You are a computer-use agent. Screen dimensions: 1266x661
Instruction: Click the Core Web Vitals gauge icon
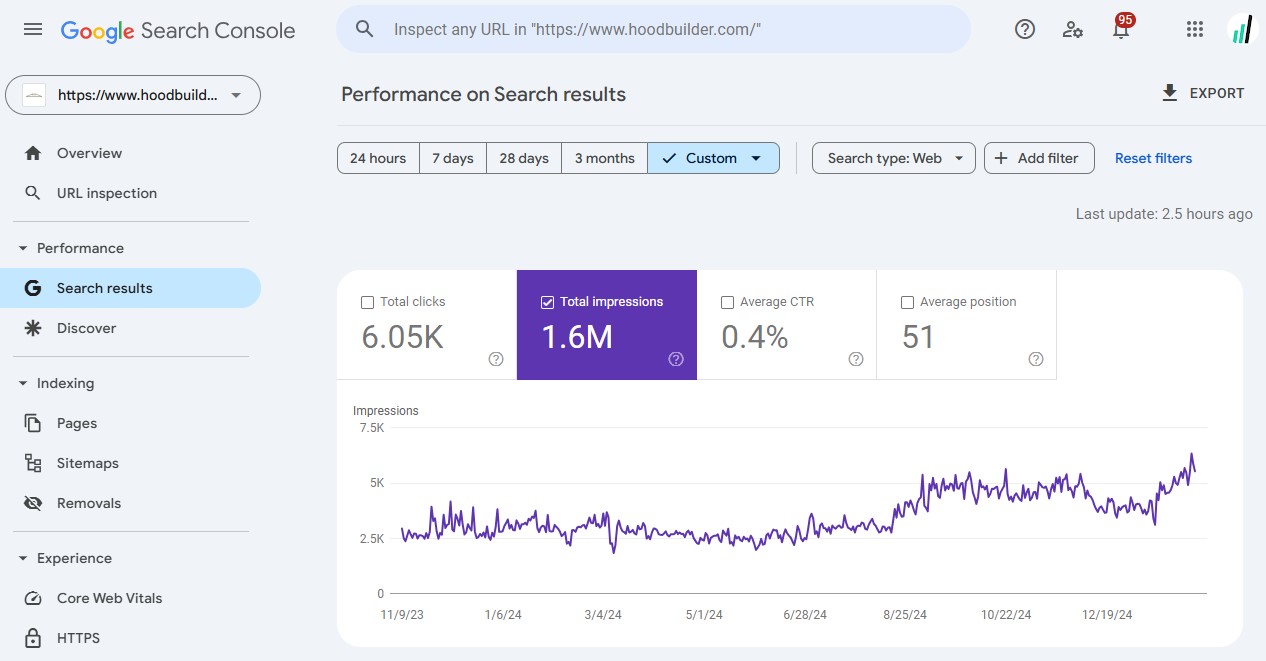(x=33, y=598)
